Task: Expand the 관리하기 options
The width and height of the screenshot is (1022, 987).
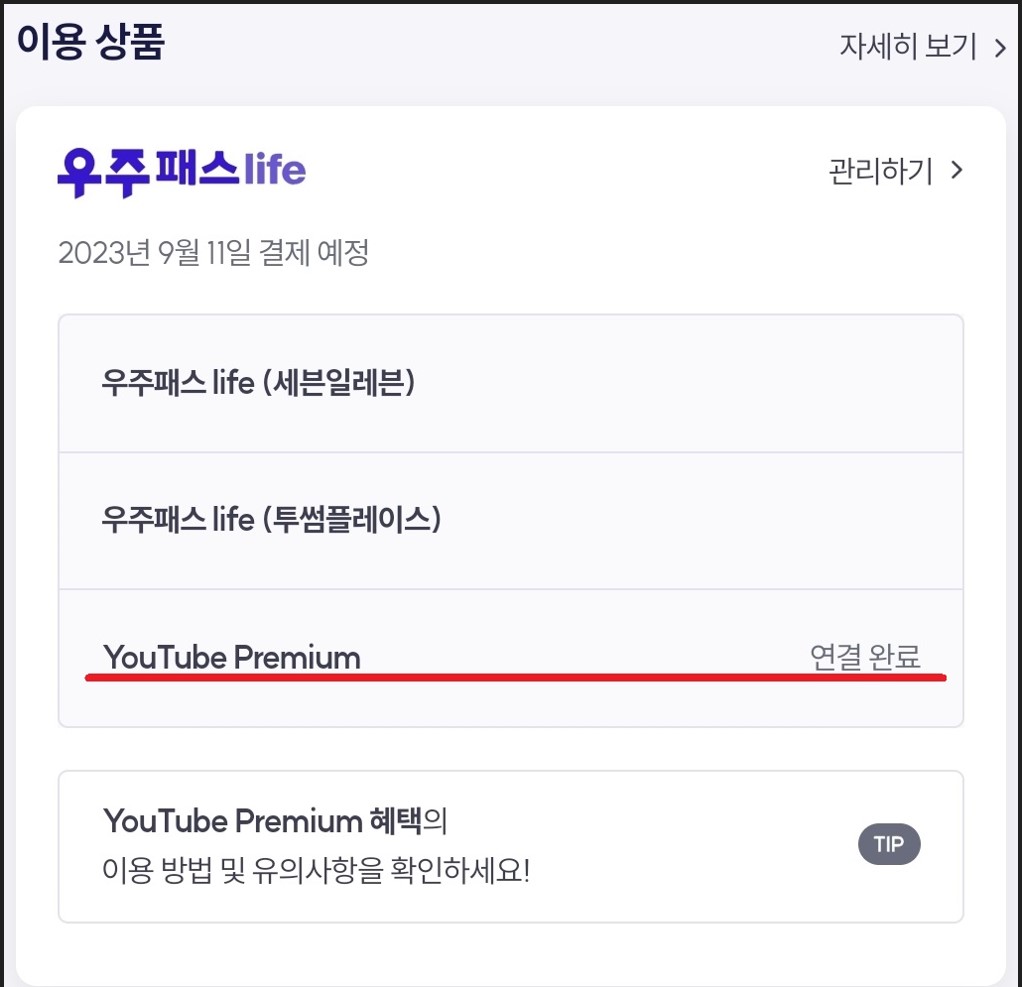Action: click(880, 171)
